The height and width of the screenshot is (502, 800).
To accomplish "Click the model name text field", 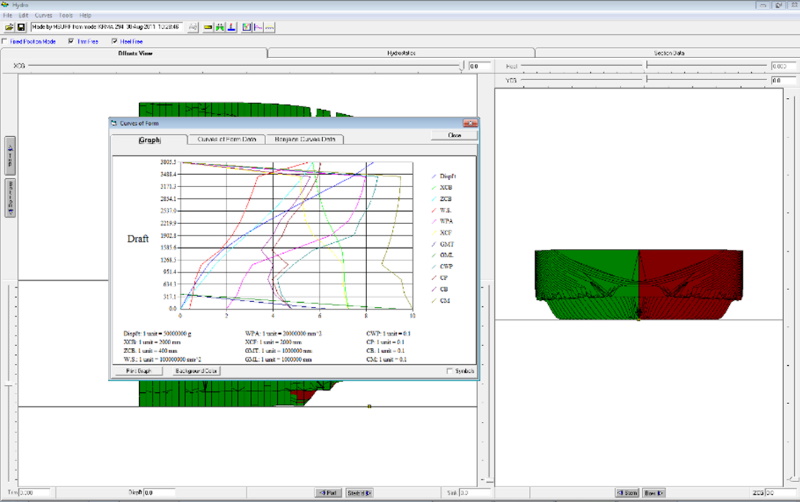I will 108,27.
